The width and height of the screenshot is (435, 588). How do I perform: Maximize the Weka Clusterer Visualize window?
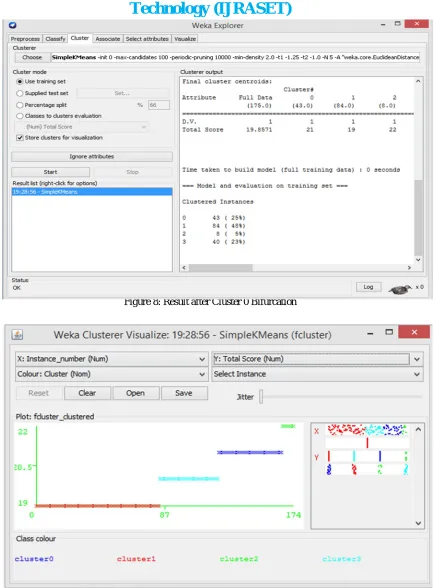(x=389, y=332)
